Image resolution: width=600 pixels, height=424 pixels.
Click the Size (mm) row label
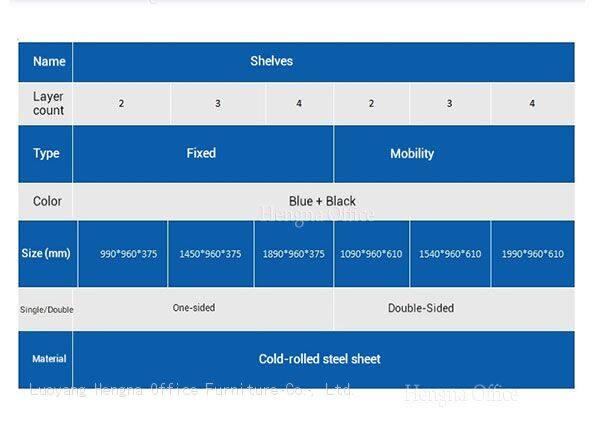click(46, 253)
